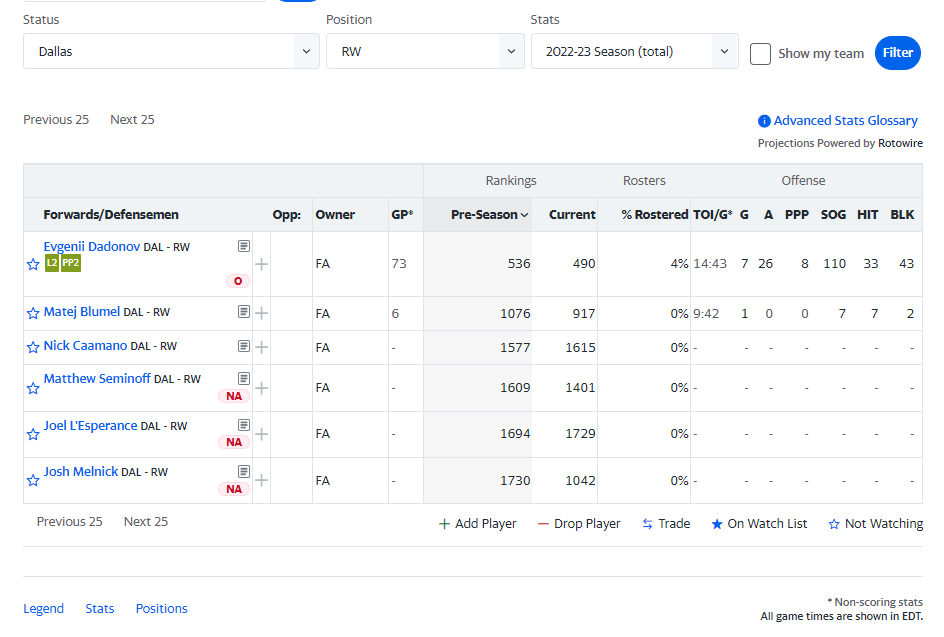Image resolution: width=944 pixels, height=637 pixels.
Task: Open the Stats footer link
Action: (x=99, y=609)
